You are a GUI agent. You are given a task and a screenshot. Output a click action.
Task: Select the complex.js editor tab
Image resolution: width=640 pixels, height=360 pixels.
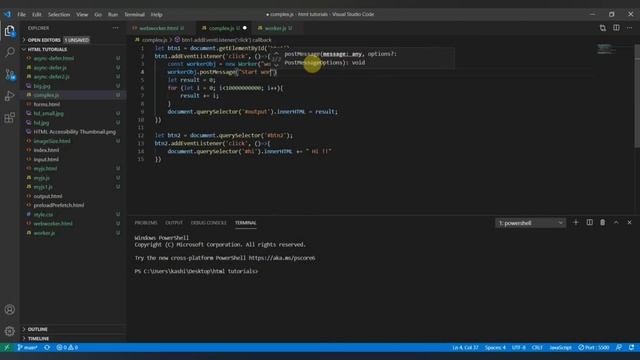point(224,28)
